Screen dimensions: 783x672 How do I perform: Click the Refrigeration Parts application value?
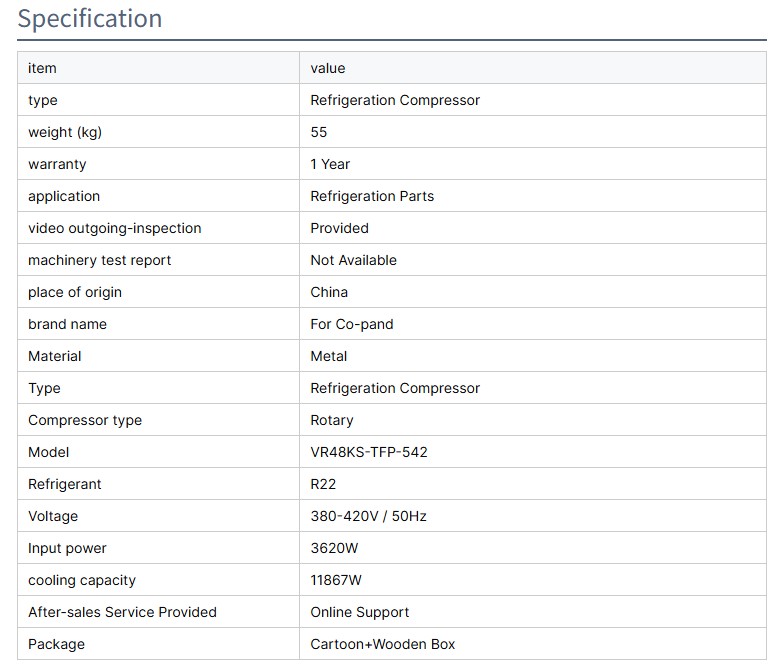372,196
